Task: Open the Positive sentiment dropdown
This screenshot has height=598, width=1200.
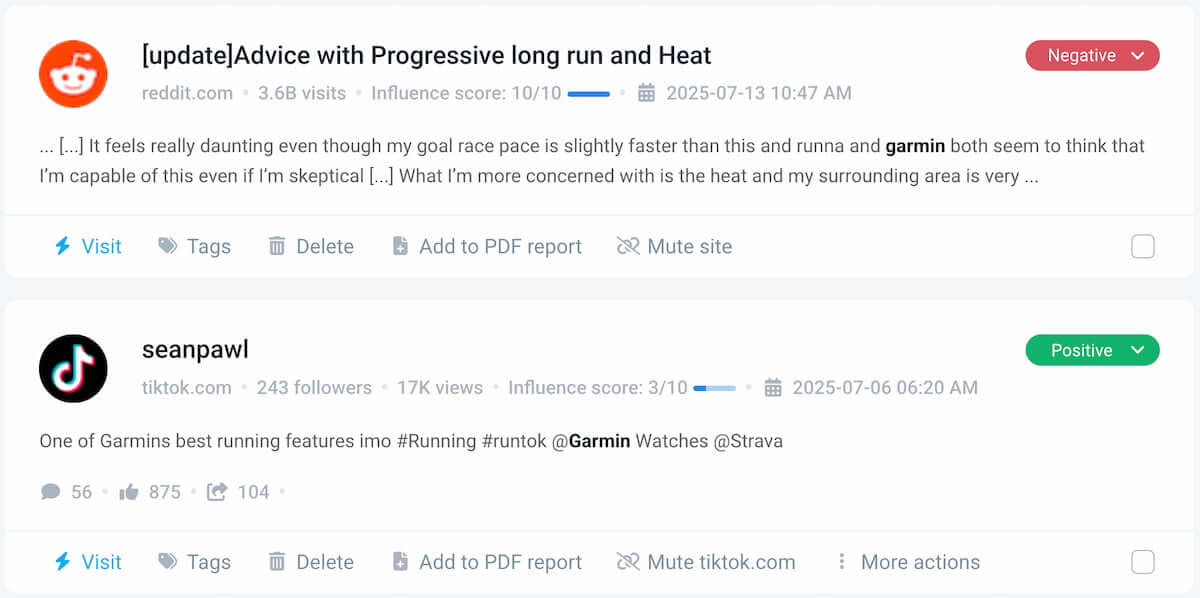Action: [x=1092, y=351]
